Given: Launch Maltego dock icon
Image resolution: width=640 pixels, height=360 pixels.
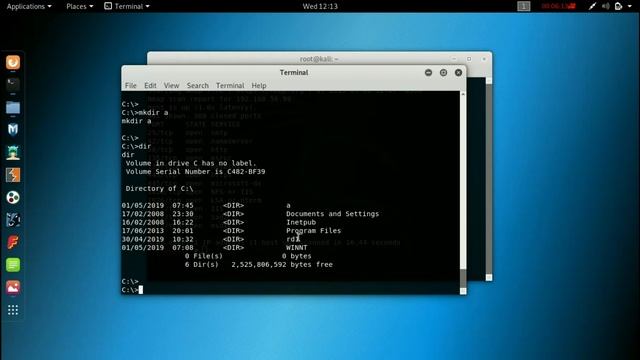Looking at the screenshot, I should pos(13,220).
